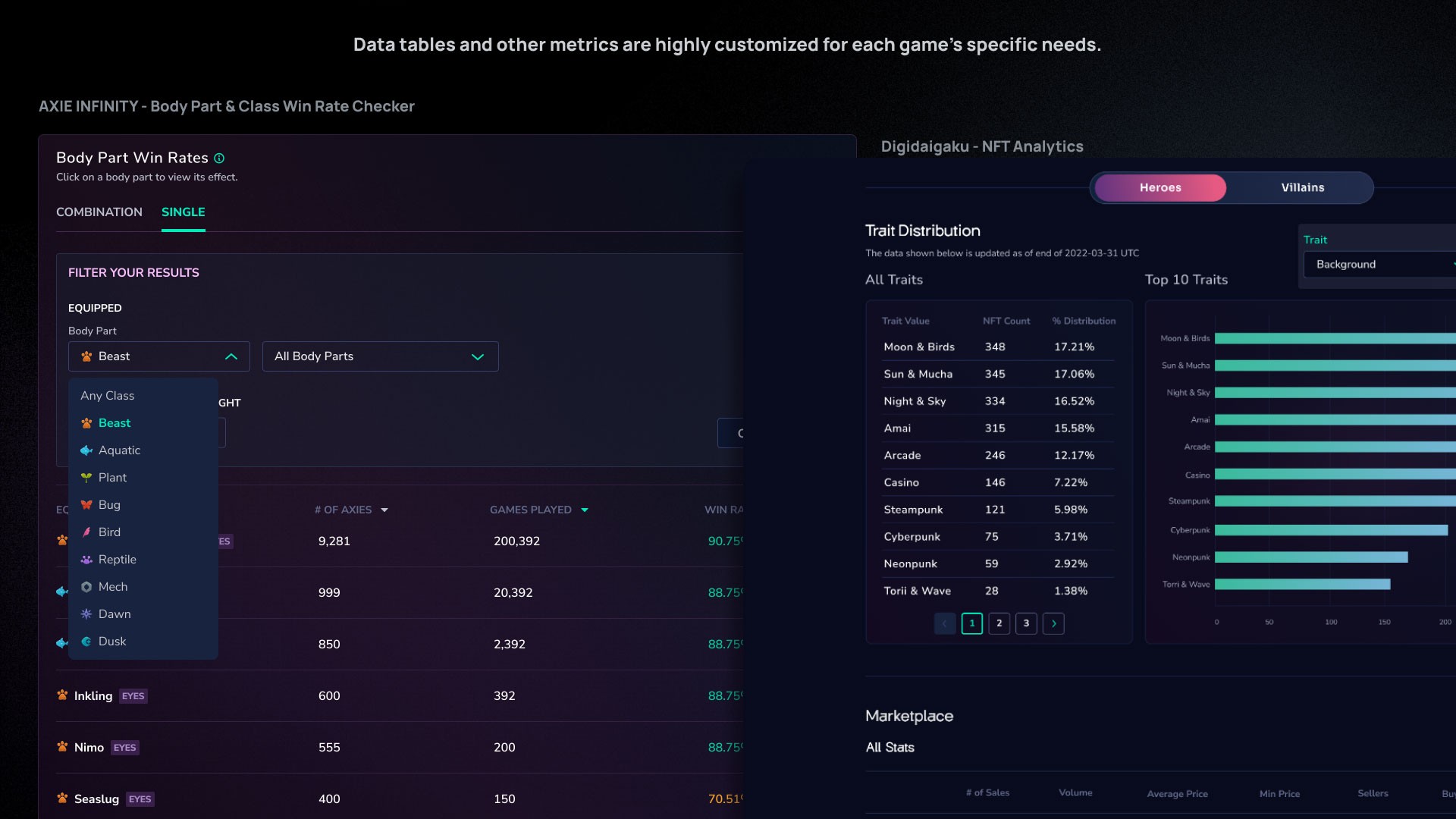Choose the Reptile class icon option
The width and height of the screenshot is (1456, 819).
[x=86, y=560]
